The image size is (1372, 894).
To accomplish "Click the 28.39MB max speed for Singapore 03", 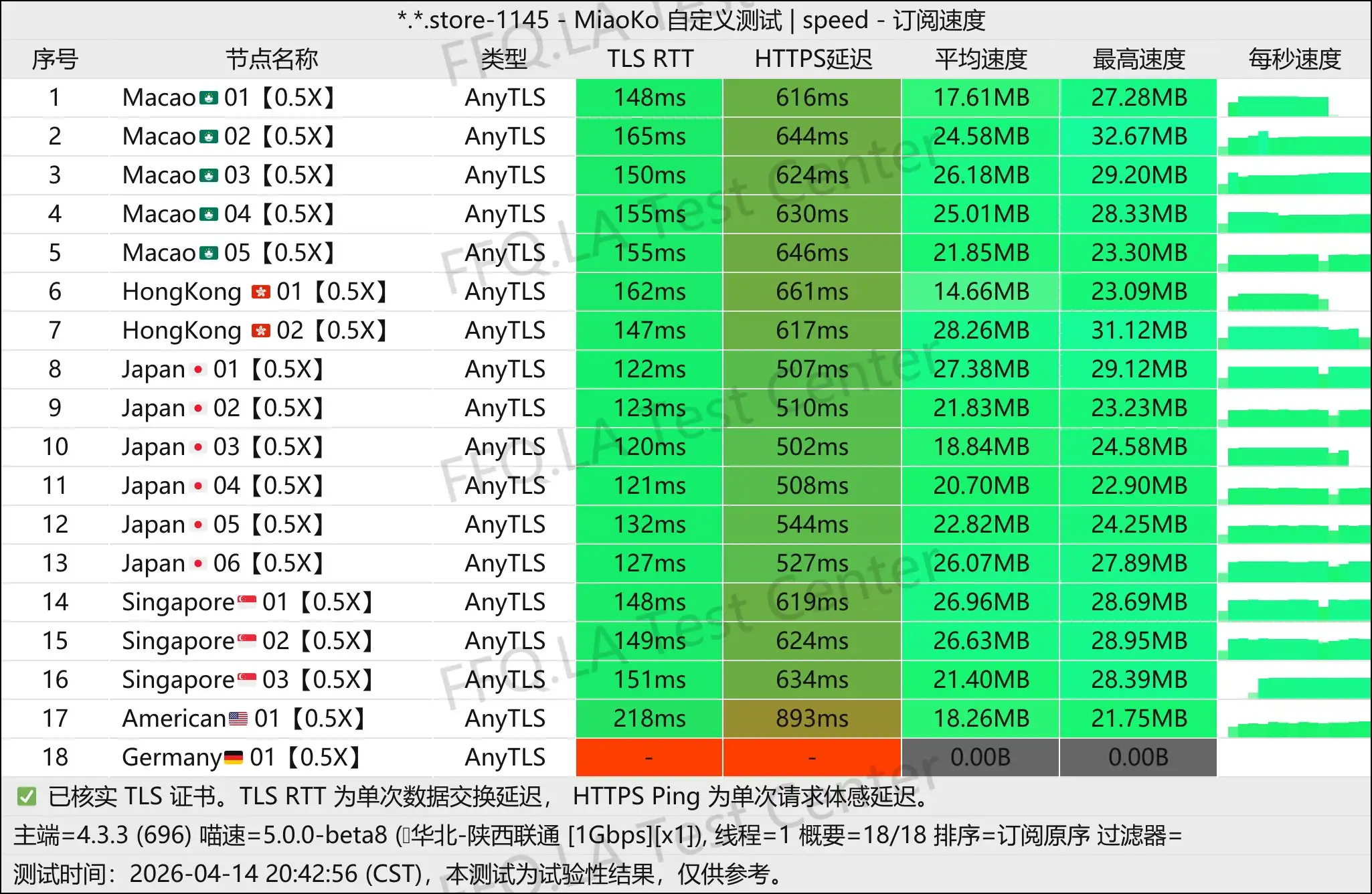I will (x=1138, y=681).
